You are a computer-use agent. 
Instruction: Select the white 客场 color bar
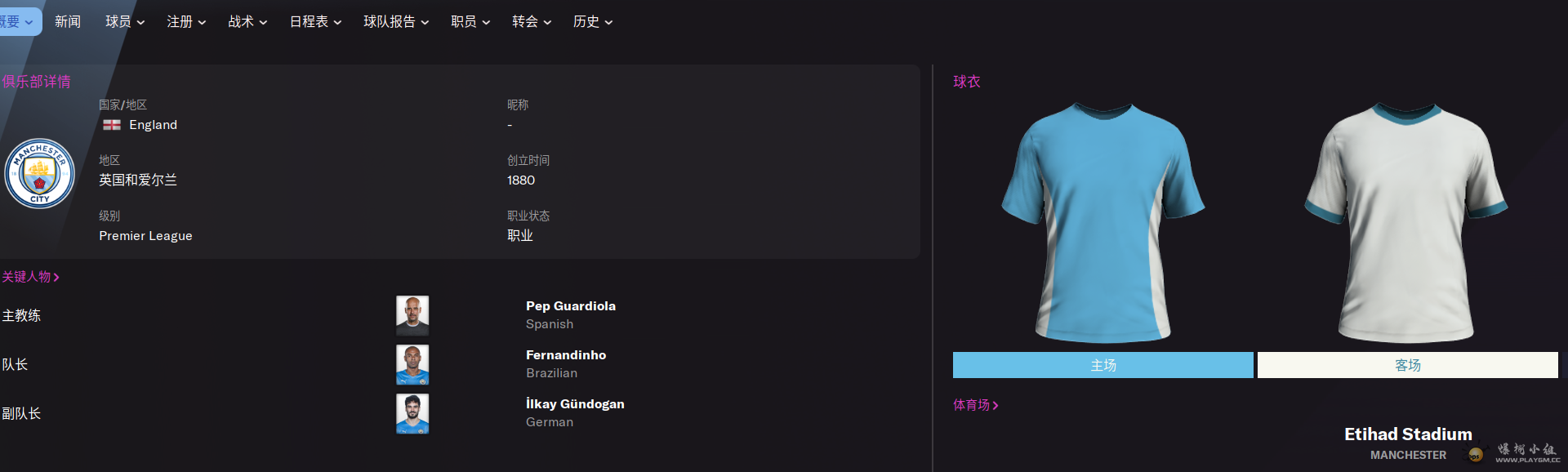pos(1407,365)
